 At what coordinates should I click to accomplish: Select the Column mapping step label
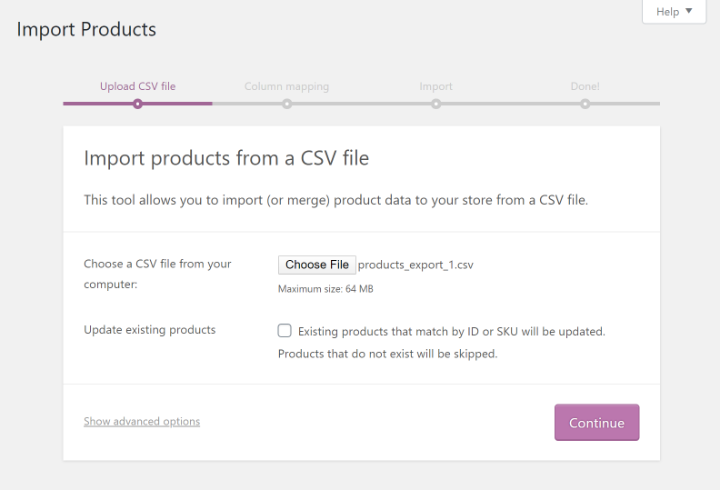pos(286,86)
